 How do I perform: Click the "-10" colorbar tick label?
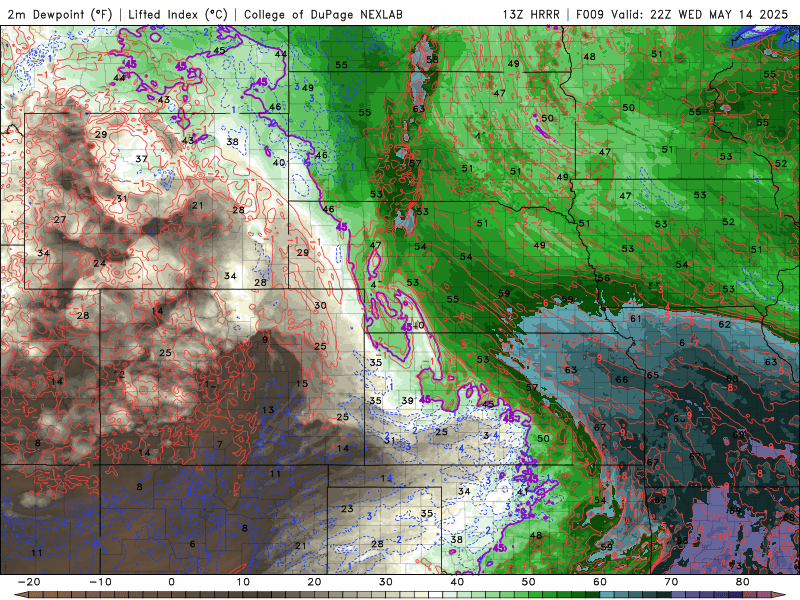(100, 582)
